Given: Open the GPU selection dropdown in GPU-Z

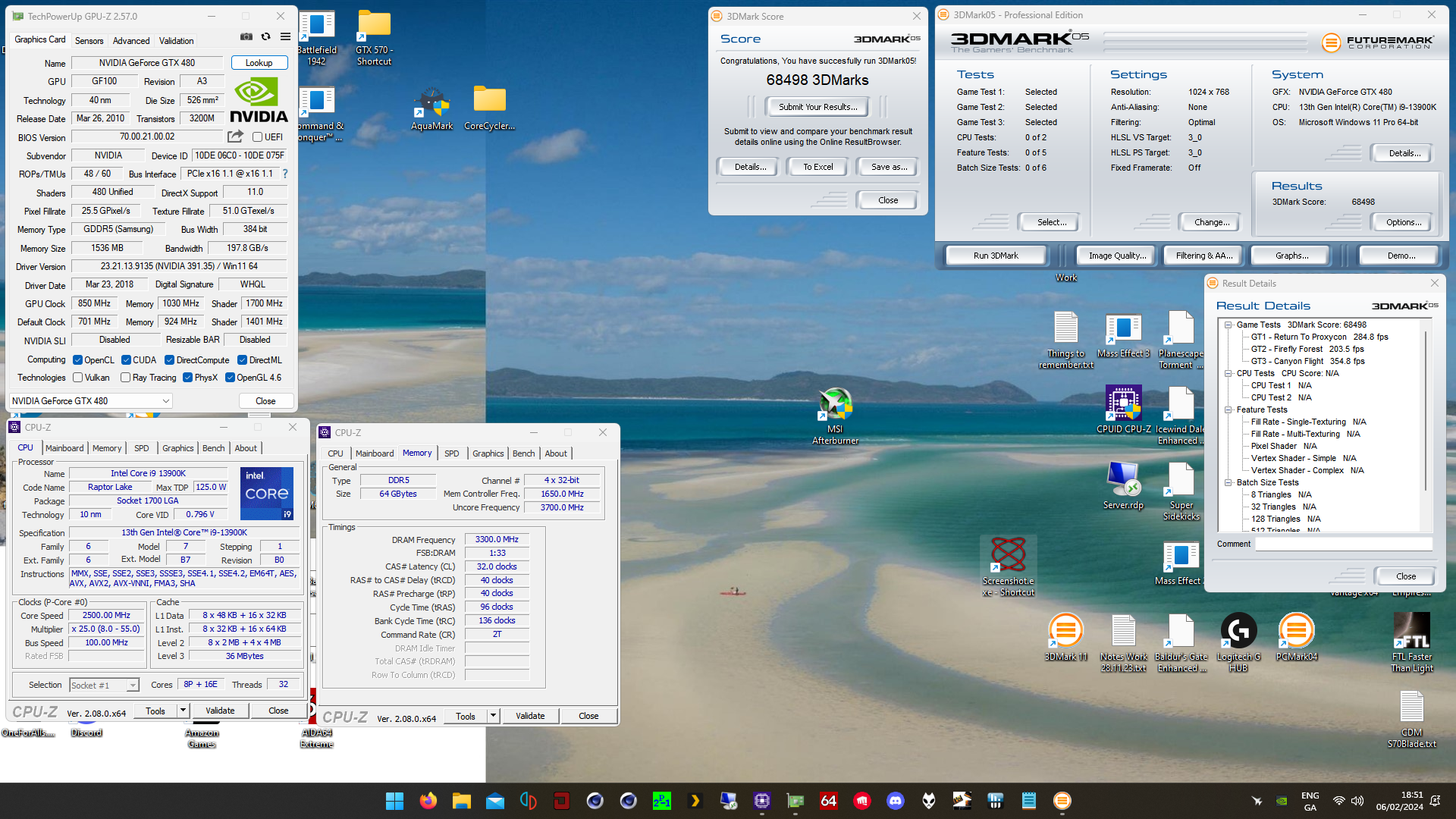Looking at the screenshot, I should [91, 400].
